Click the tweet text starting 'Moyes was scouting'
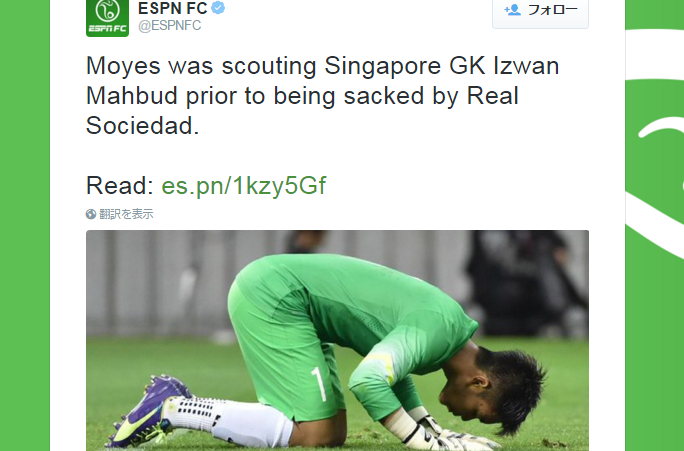 [x=322, y=96]
